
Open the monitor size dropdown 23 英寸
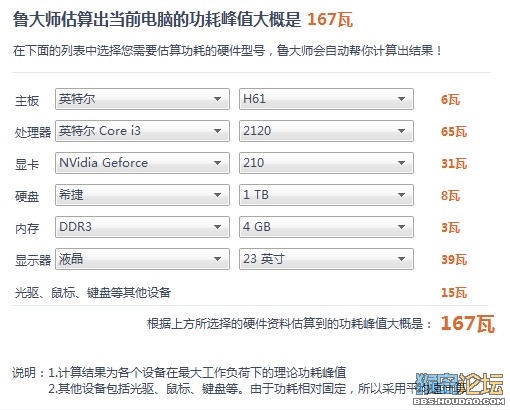326,259
